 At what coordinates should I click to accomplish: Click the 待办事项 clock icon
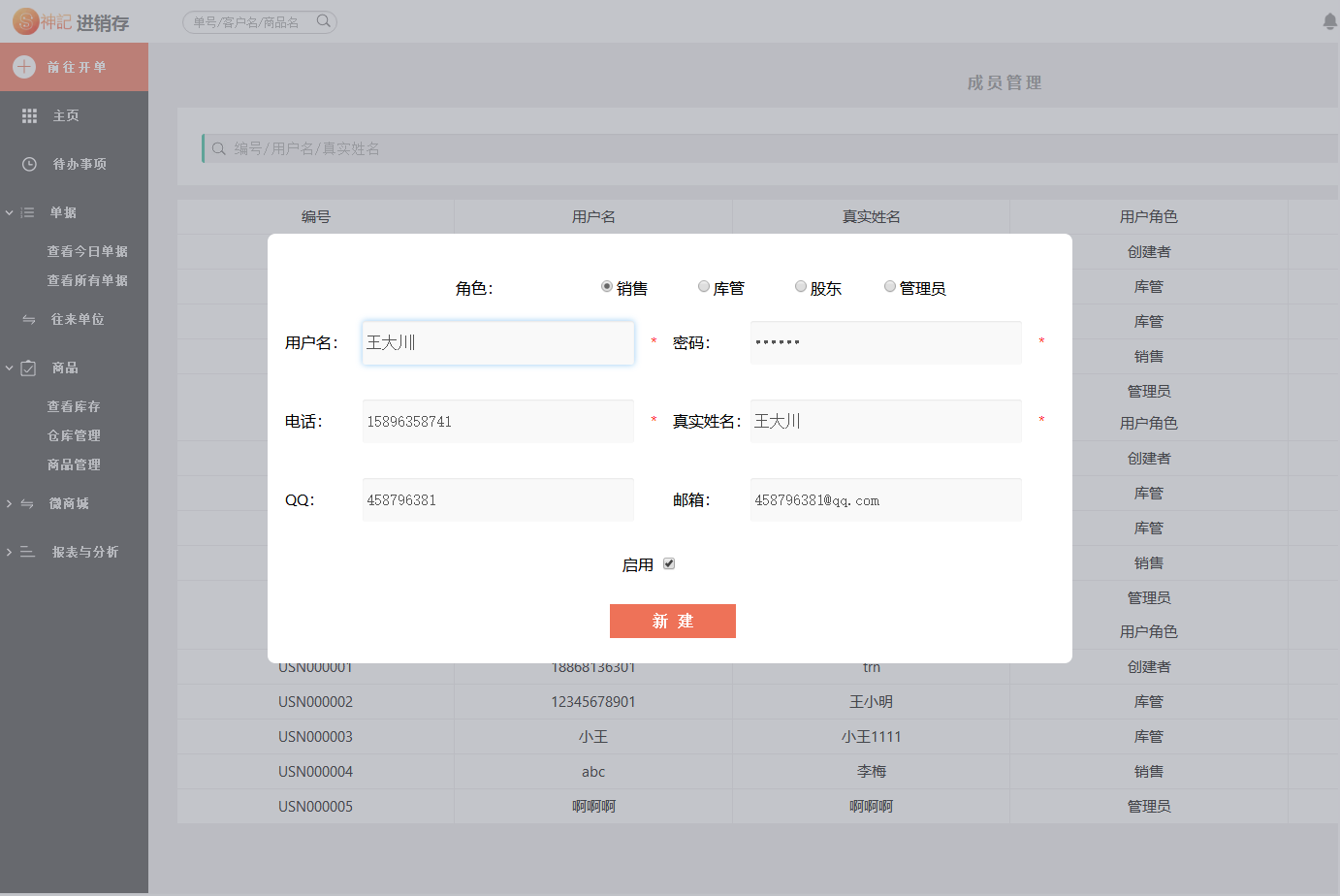(x=29, y=164)
